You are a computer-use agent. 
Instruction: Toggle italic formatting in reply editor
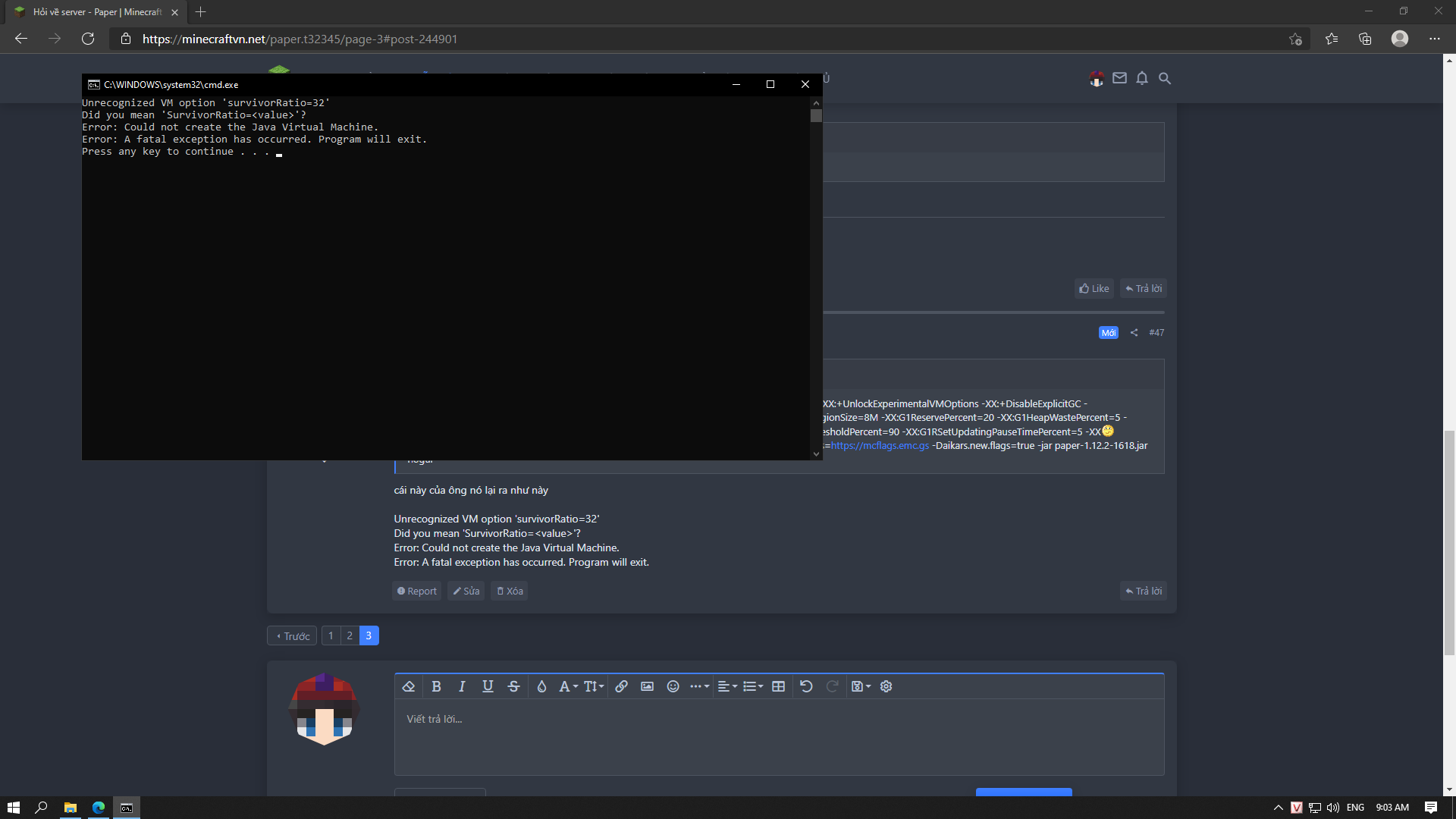(462, 686)
